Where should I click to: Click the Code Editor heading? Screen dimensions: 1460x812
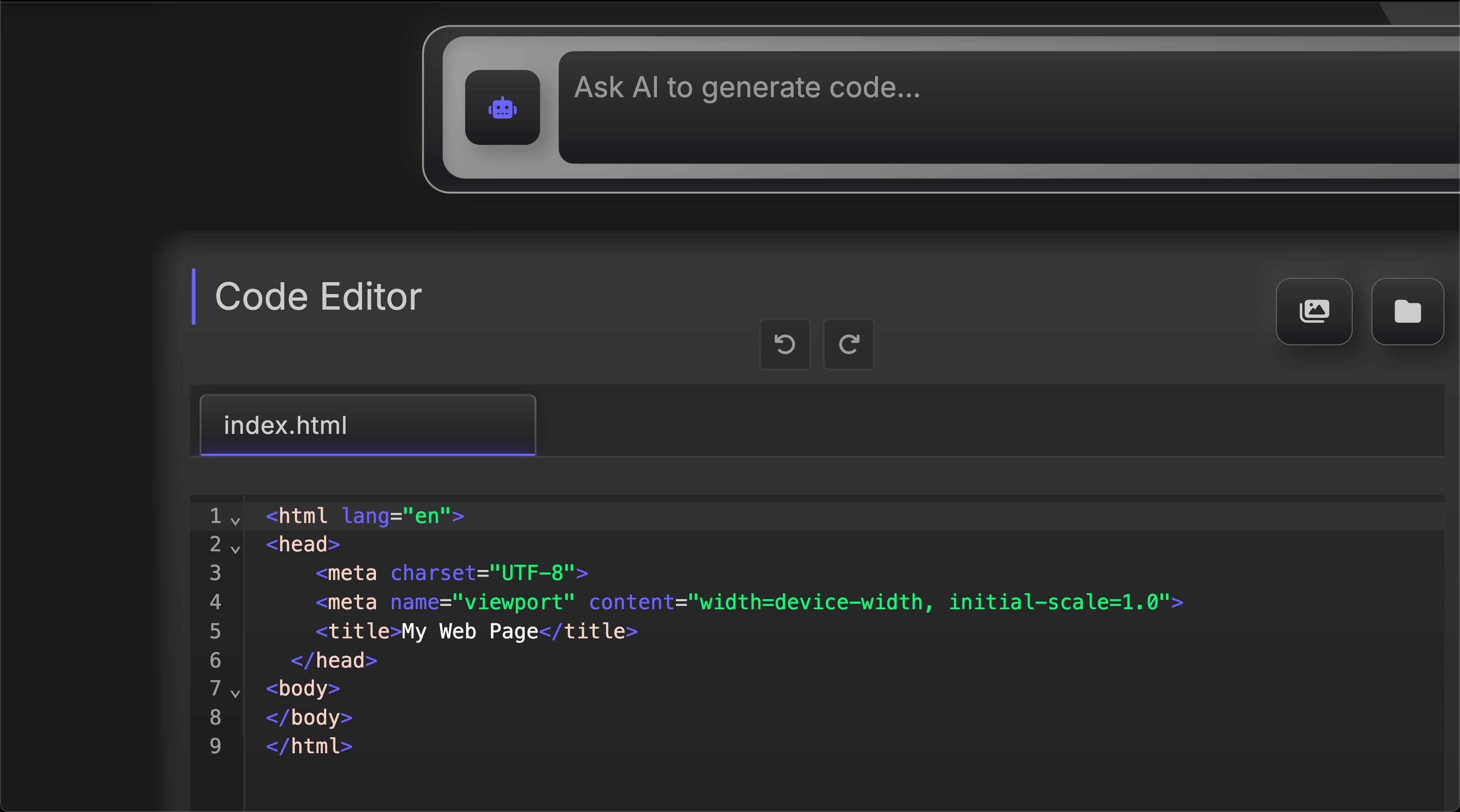(318, 296)
